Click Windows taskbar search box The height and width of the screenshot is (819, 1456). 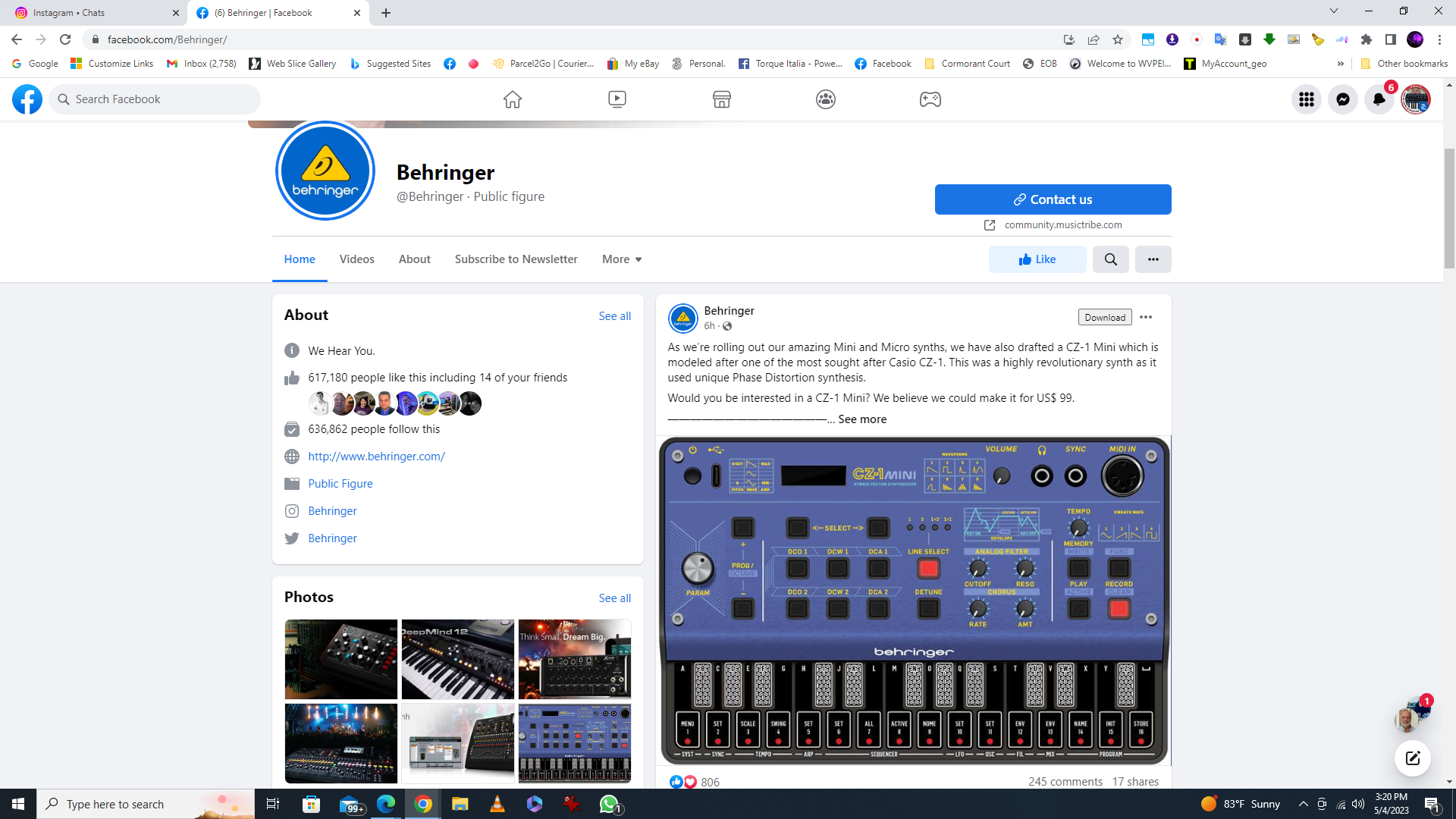point(146,804)
